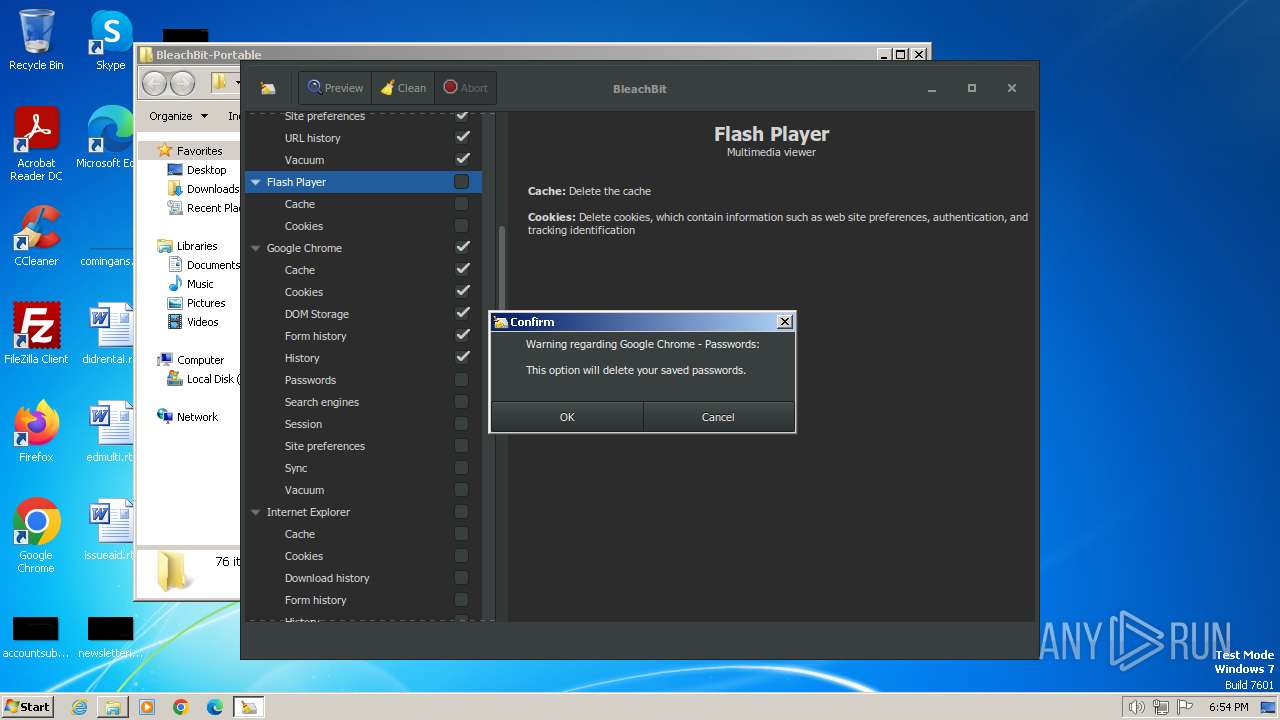Click the BleachBit cleaner list scrollbar
The image size is (1280, 720).
501,270
